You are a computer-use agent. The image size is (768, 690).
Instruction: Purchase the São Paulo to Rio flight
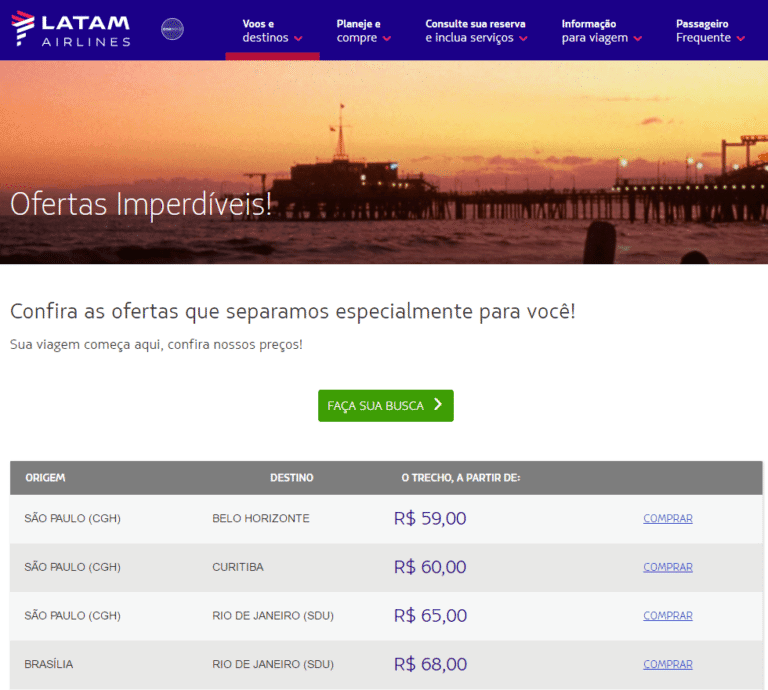(667, 616)
